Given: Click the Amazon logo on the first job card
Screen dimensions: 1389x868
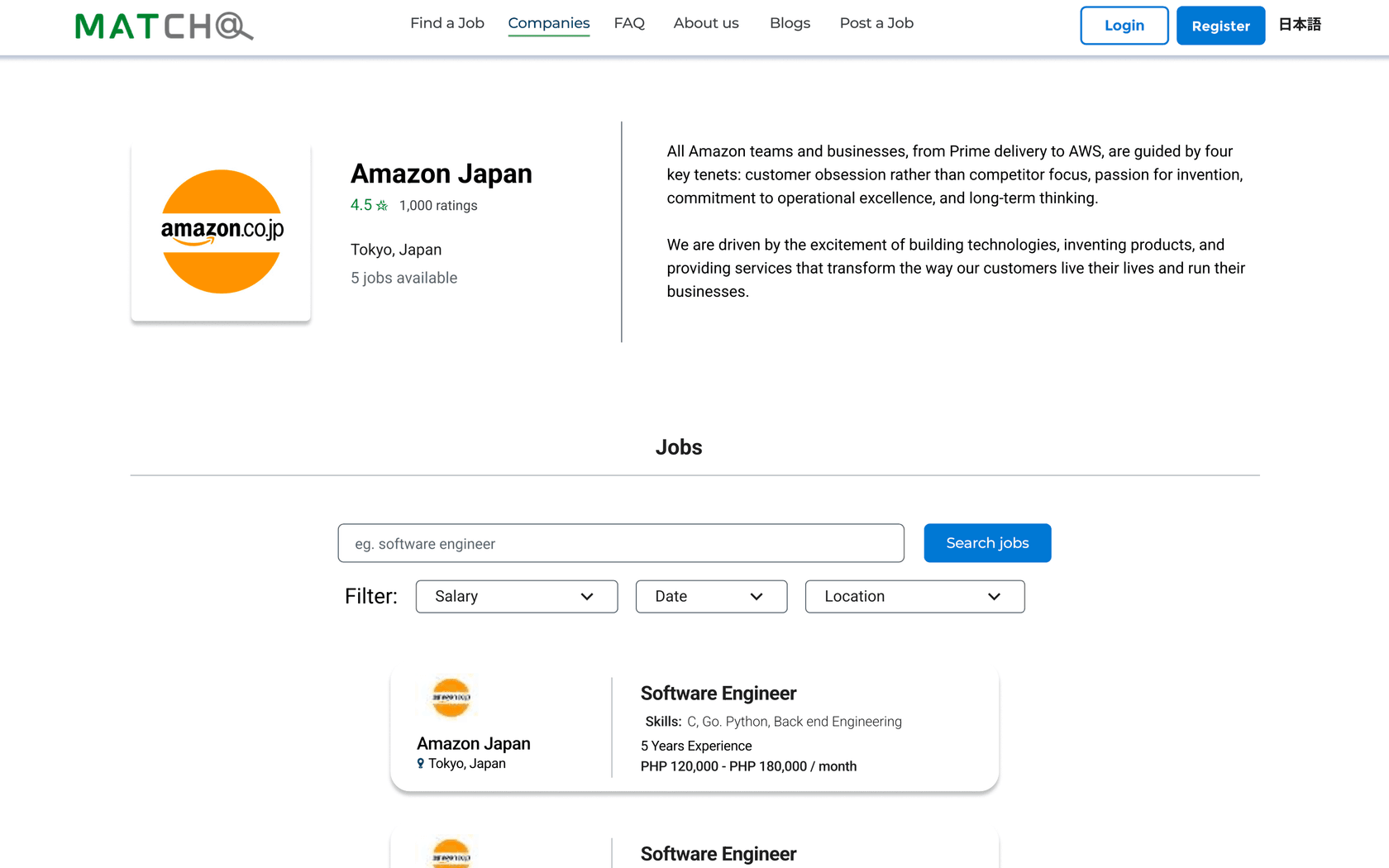Looking at the screenshot, I should (x=451, y=697).
